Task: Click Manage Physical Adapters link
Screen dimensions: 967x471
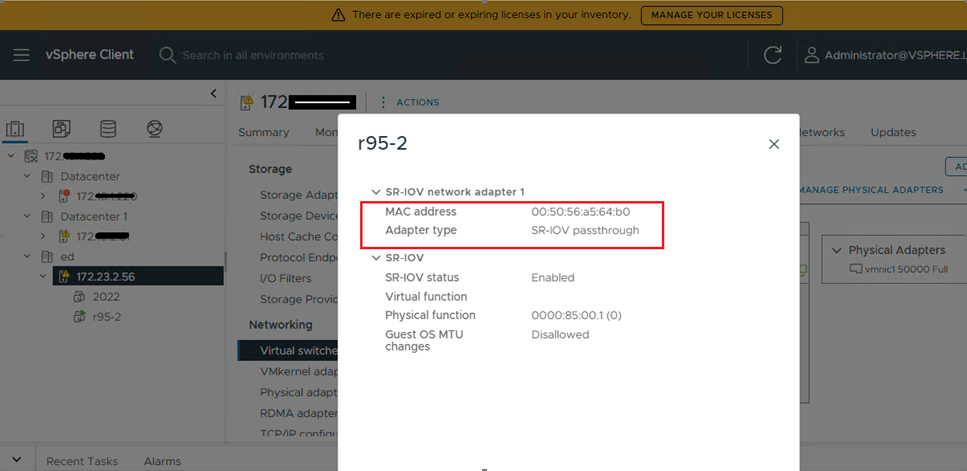Action: pos(871,190)
